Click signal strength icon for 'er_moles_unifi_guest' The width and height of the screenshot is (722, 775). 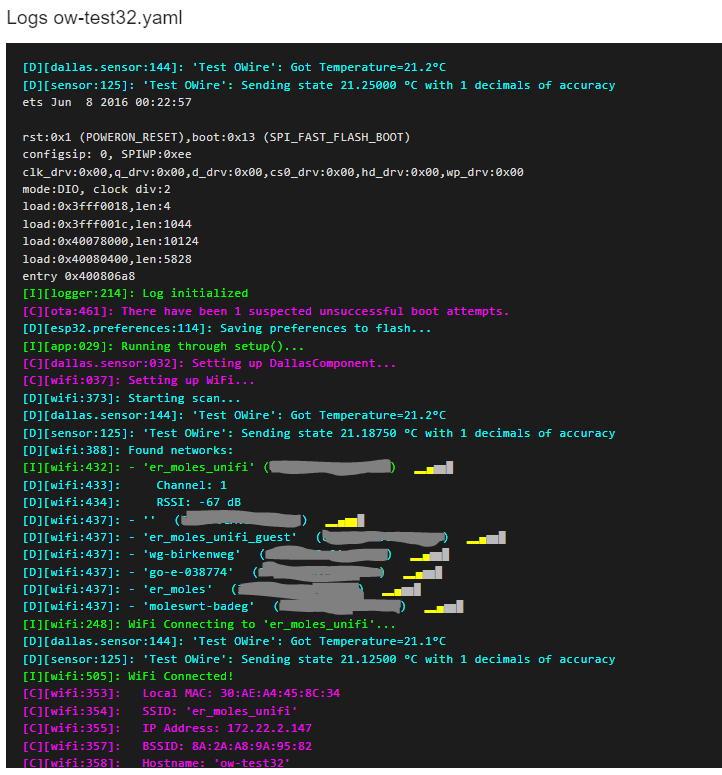486,538
